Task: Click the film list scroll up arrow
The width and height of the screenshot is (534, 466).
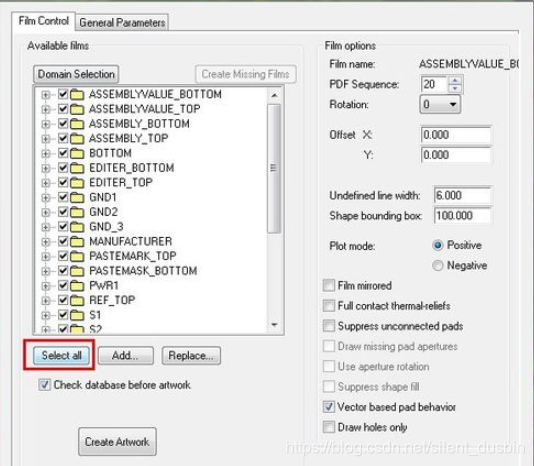Action: click(274, 96)
